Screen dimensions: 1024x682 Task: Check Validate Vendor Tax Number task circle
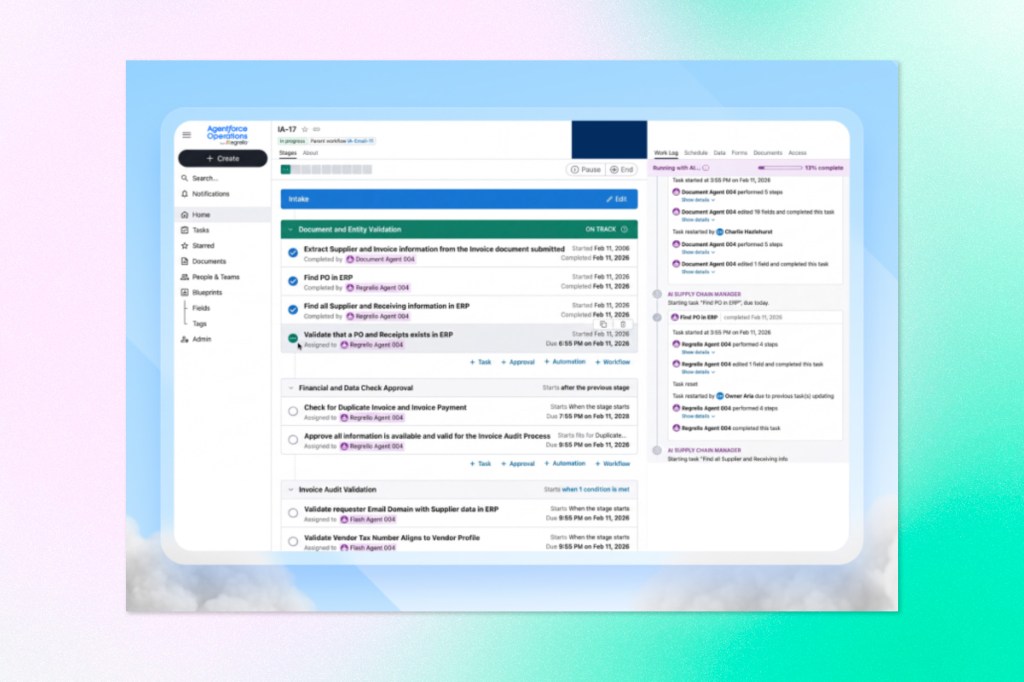point(293,542)
